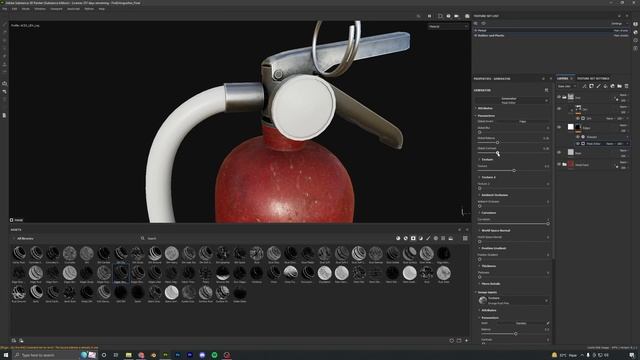Select the black mask thumbnail of Edges layer
640x360 pixels.
[578, 127]
